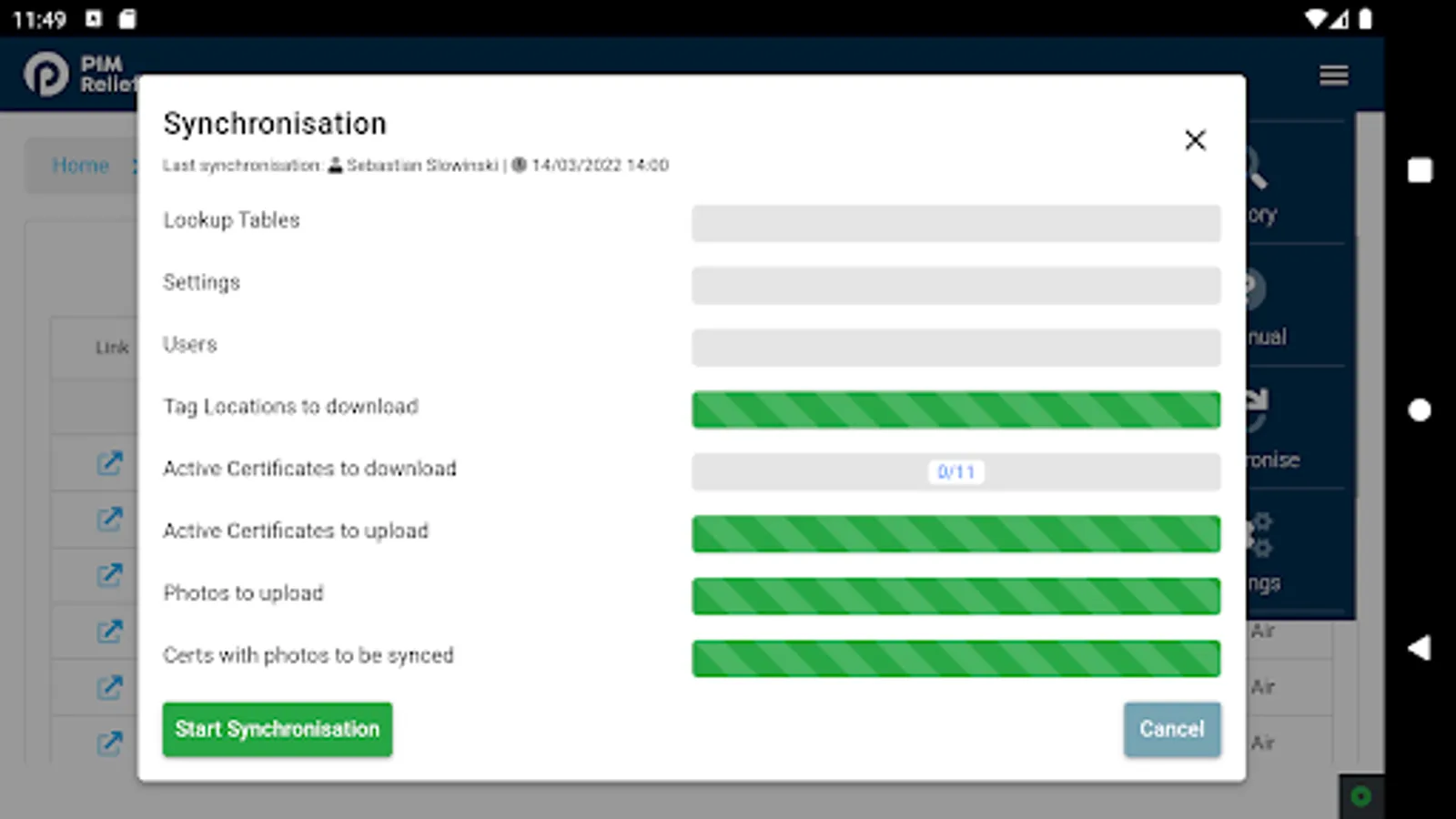Open the first external link icon in table
1456x819 pixels.
[109, 462]
